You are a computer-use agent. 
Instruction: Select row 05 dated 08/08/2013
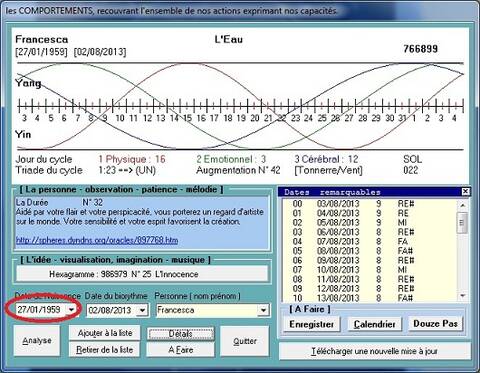(x=369, y=251)
